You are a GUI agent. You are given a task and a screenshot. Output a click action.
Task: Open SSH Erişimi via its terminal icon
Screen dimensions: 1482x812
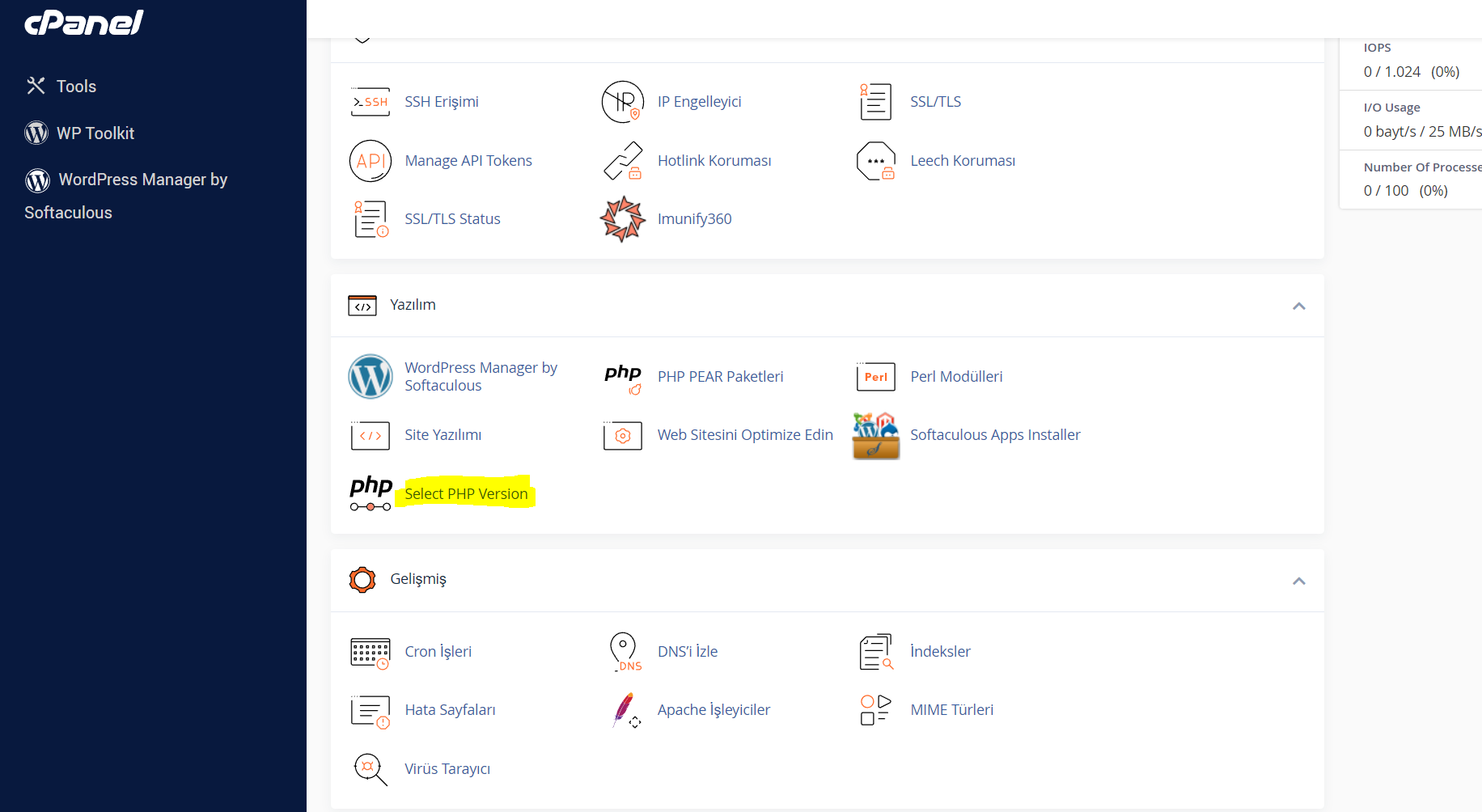click(x=370, y=101)
